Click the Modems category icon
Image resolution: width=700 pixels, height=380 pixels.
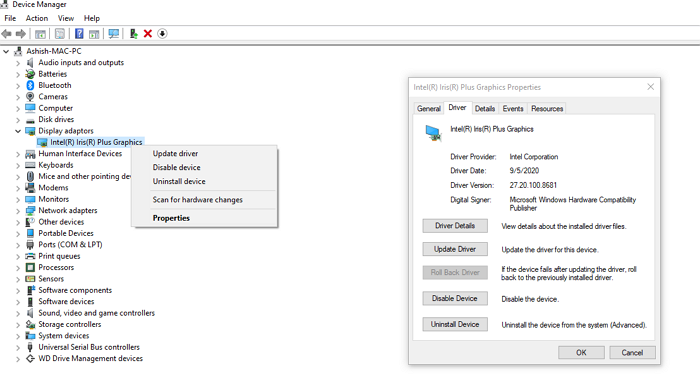coord(30,188)
